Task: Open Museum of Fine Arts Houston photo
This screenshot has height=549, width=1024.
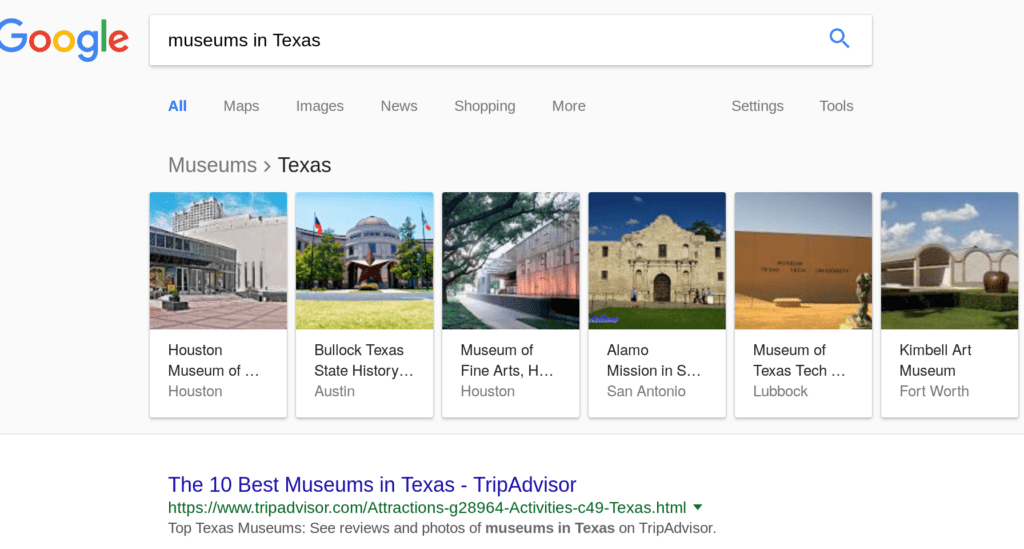Action: point(511,260)
